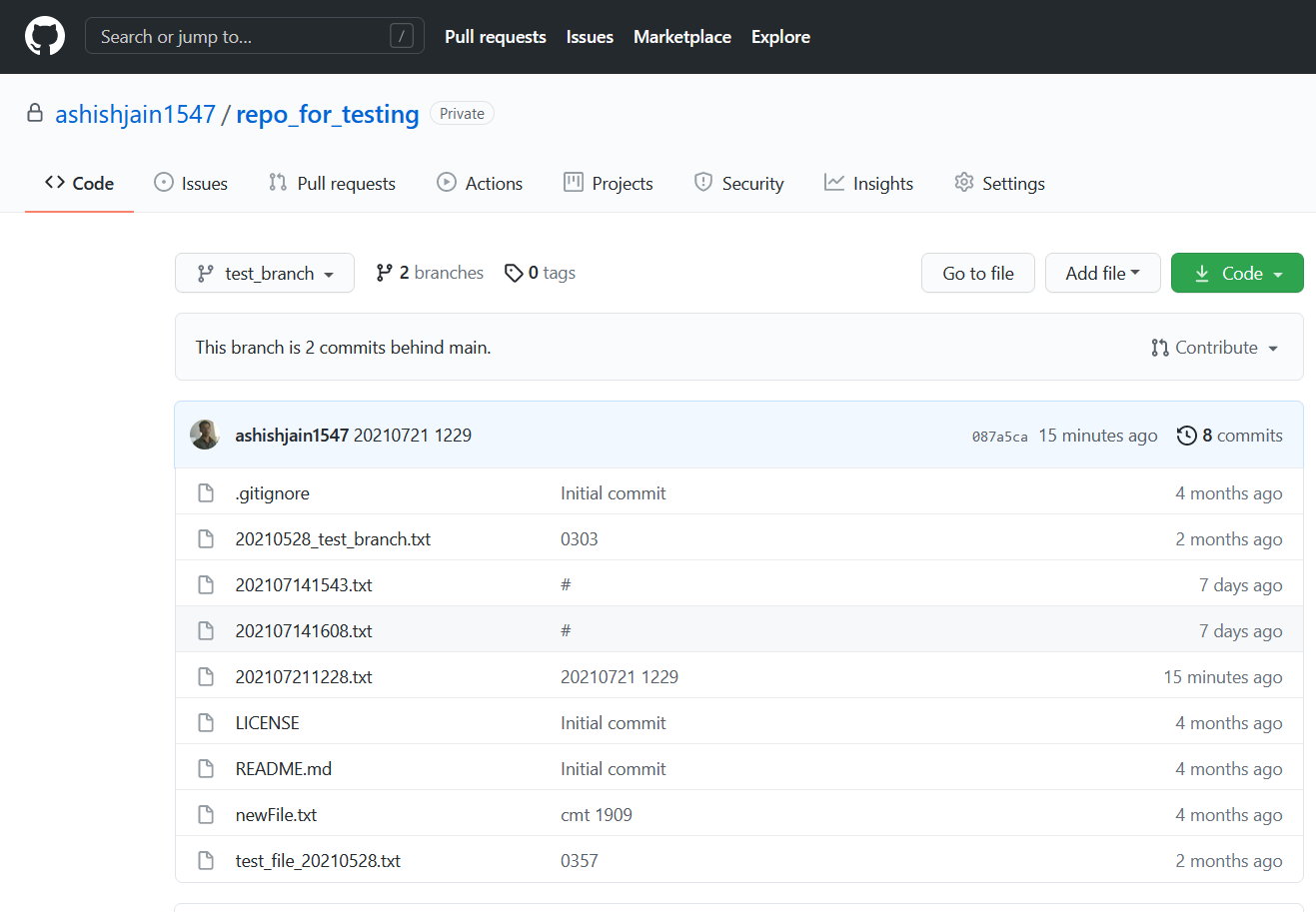Click the branches icon showing 2 branches

384,272
